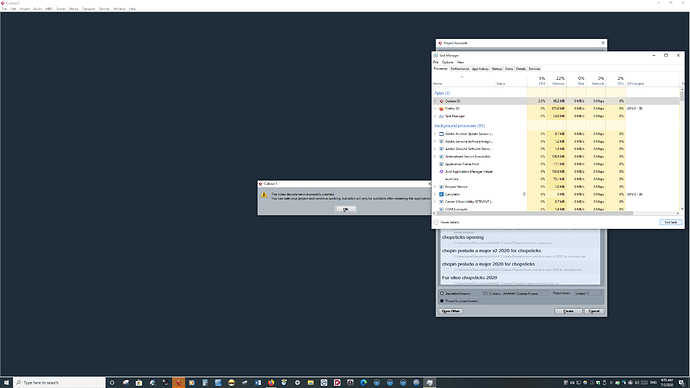Click the Calculator icon in background processes
This screenshot has width=690, height=388.
click(441, 194)
